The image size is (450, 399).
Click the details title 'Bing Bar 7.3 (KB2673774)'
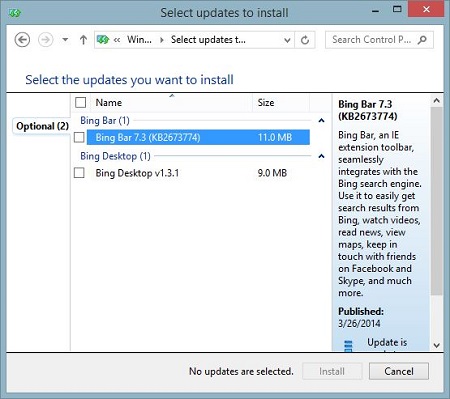[368, 110]
